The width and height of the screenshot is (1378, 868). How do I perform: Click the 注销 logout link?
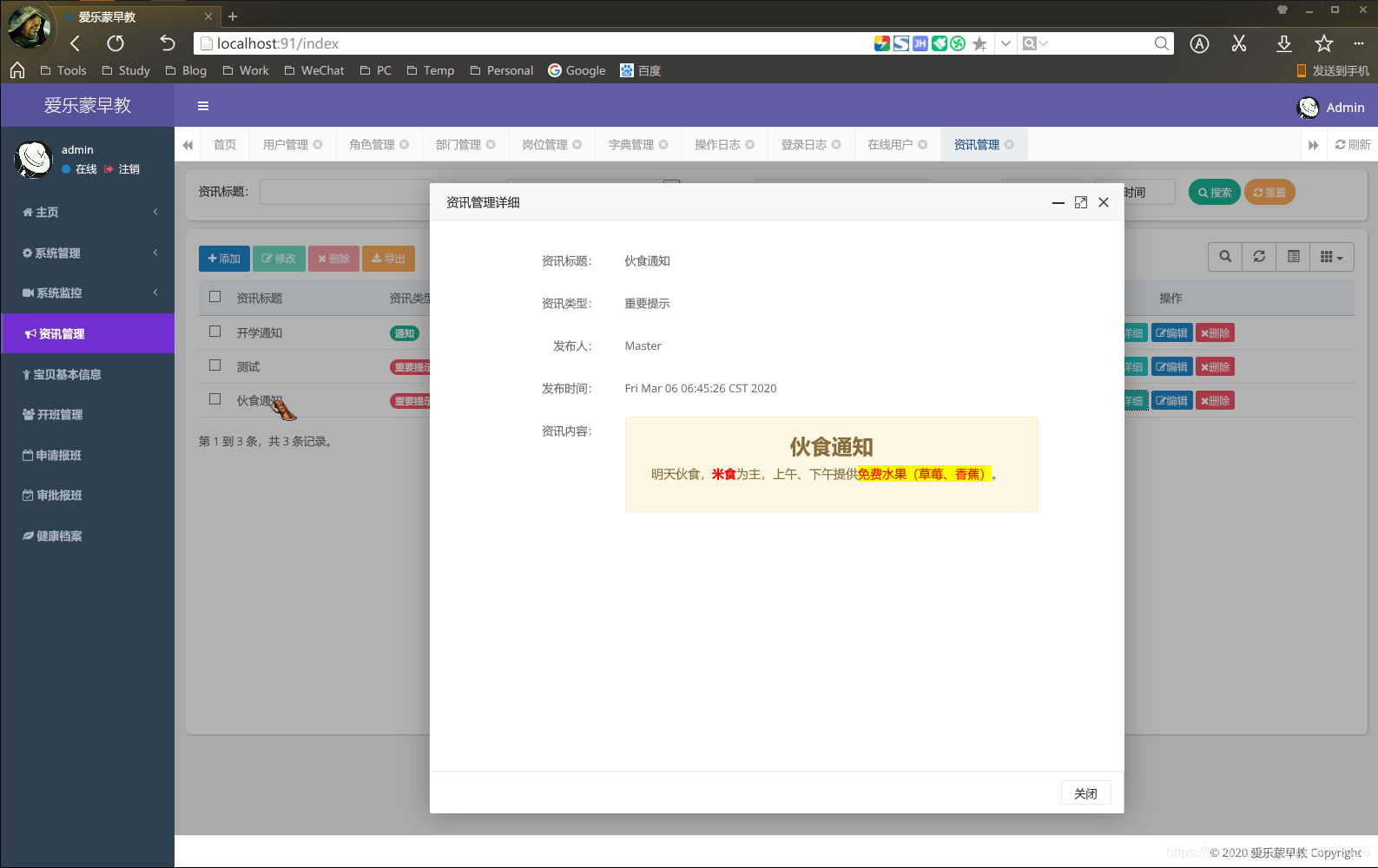coord(122,169)
